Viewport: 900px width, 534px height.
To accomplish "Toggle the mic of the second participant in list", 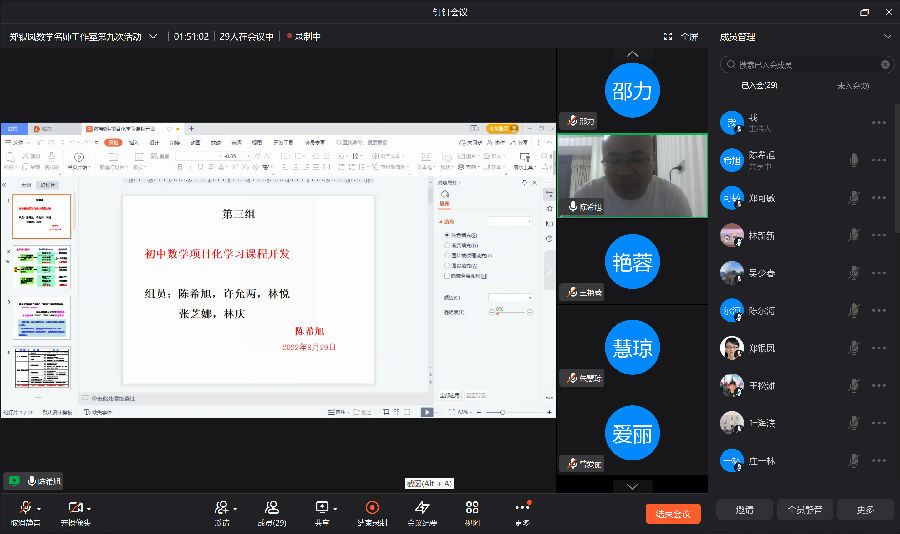I will click(853, 159).
